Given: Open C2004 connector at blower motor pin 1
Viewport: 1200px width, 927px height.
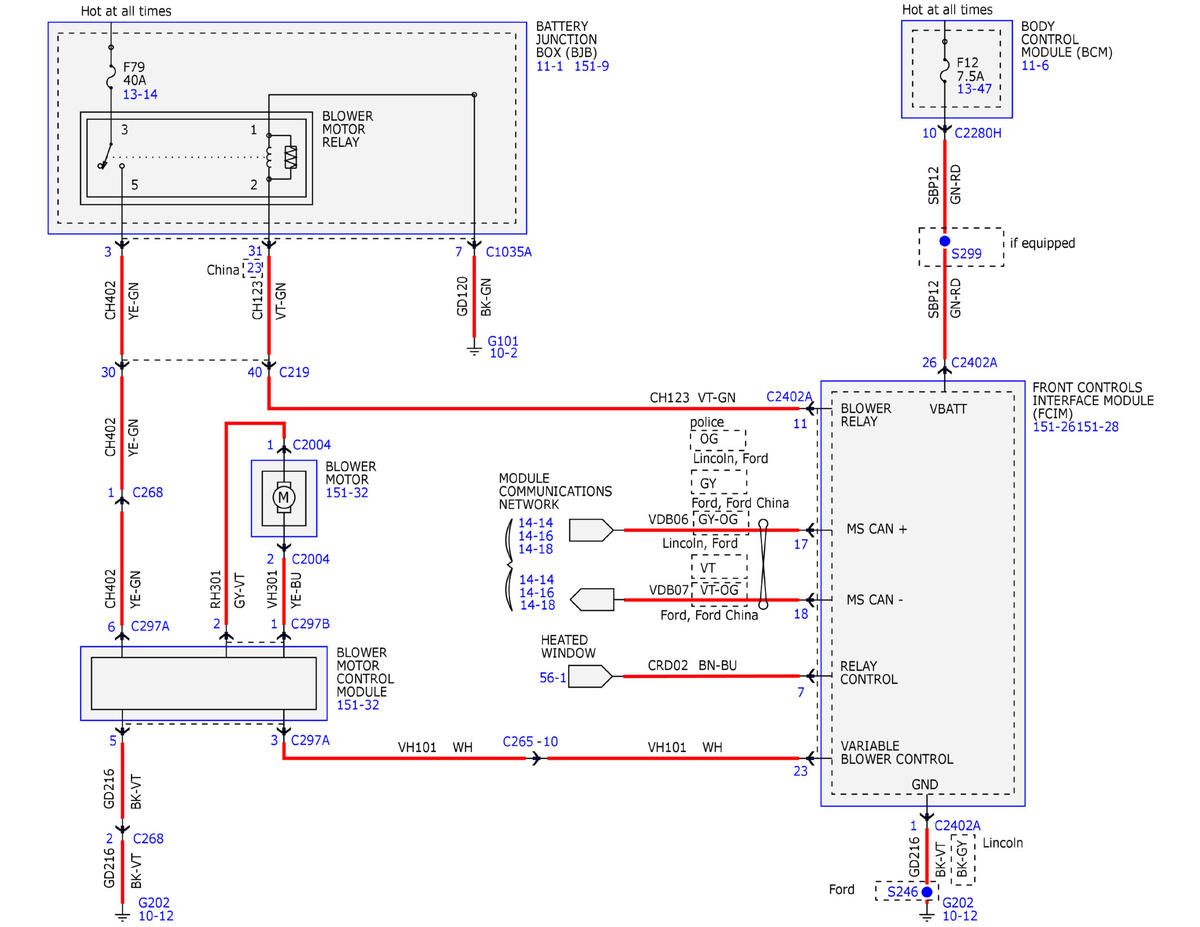Looking at the screenshot, I should coord(310,444).
